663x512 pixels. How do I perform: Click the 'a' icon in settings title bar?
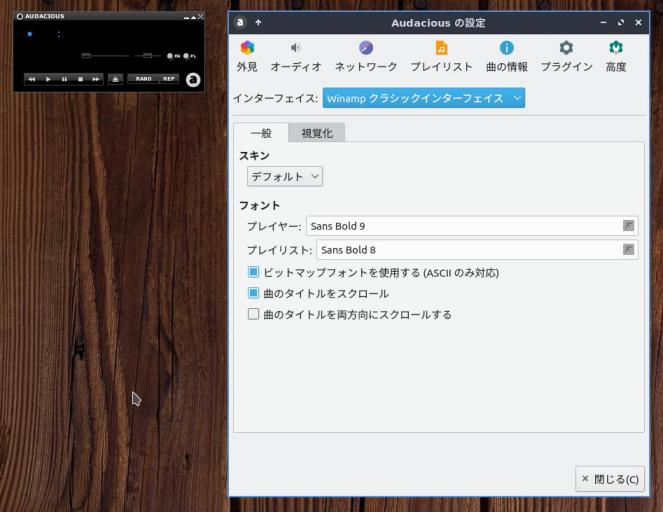240,22
